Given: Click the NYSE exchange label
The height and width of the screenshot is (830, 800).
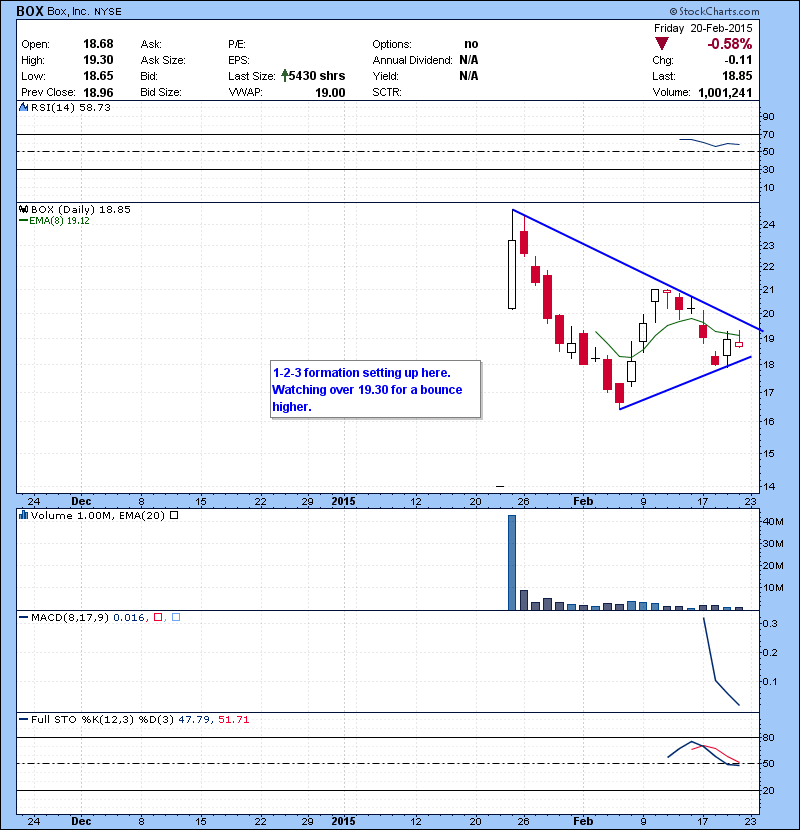Looking at the screenshot, I should (x=107, y=12).
